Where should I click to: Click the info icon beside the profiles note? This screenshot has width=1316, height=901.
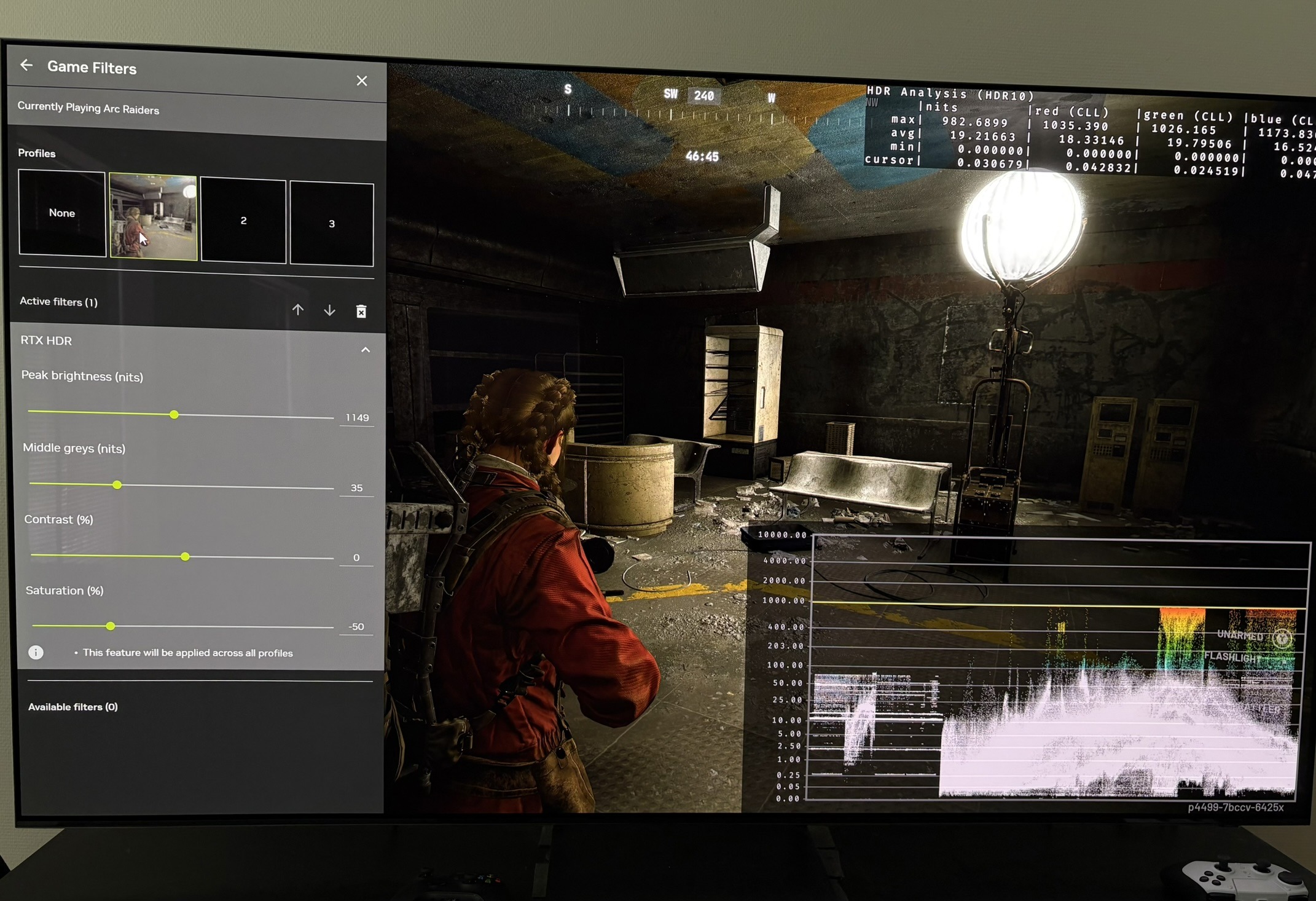tap(36, 652)
